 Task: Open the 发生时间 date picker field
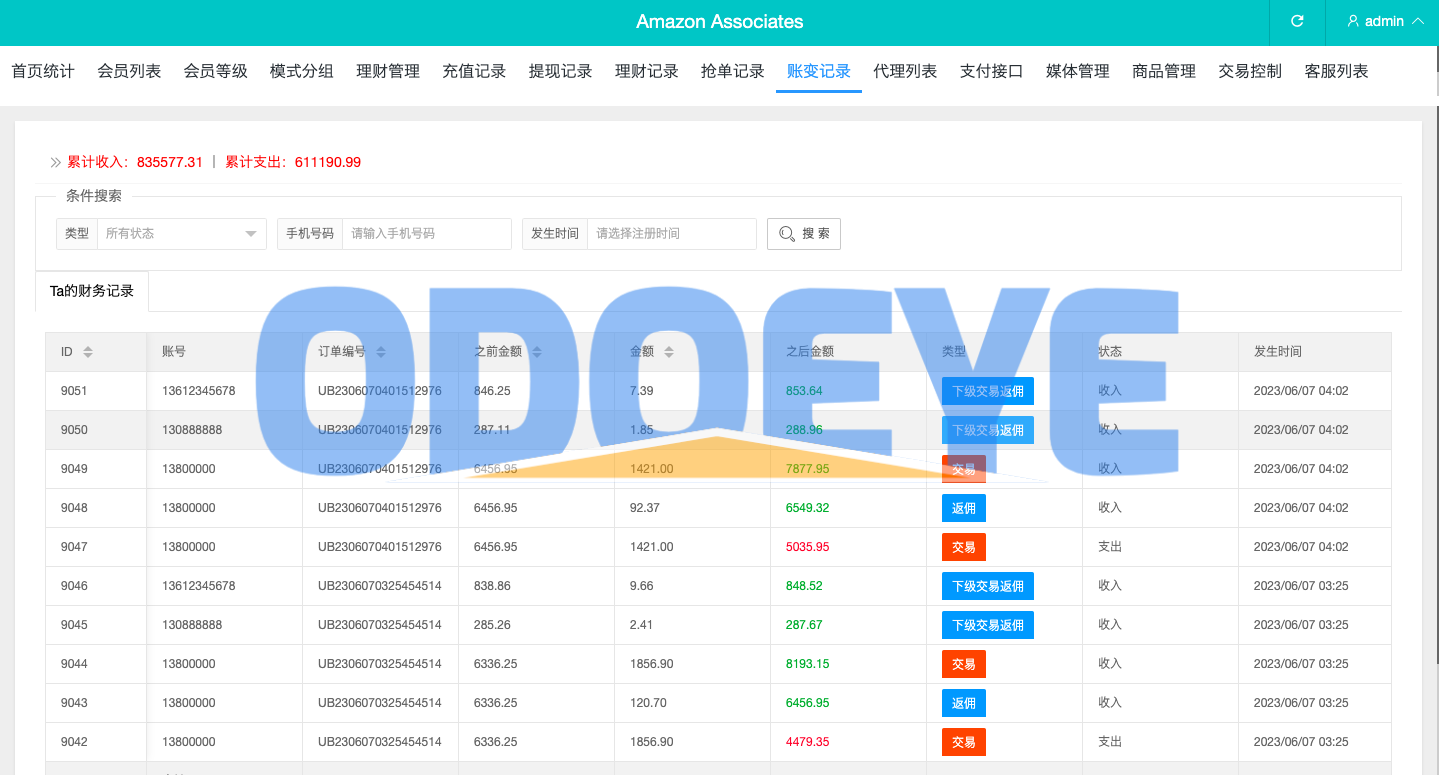(x=670, y=233)
